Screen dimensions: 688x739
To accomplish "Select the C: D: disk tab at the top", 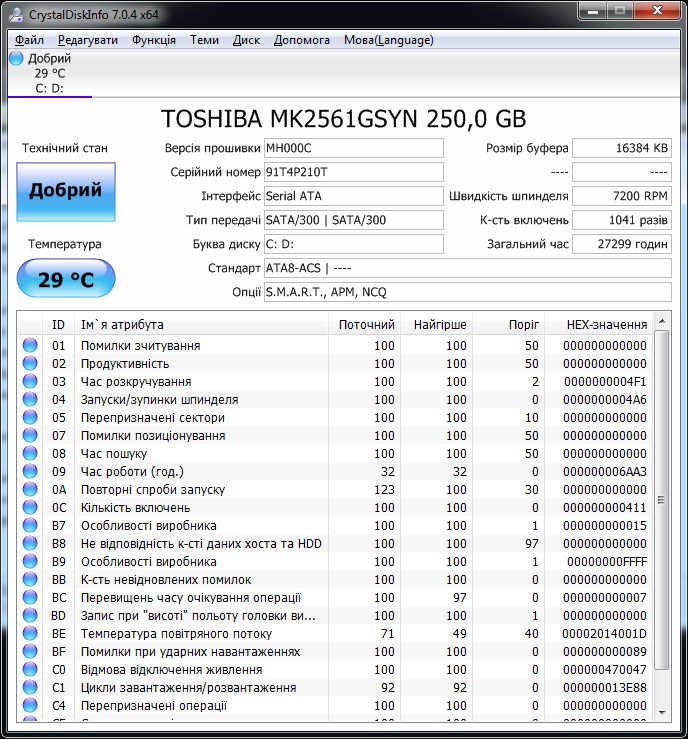I will pos(49,73).
